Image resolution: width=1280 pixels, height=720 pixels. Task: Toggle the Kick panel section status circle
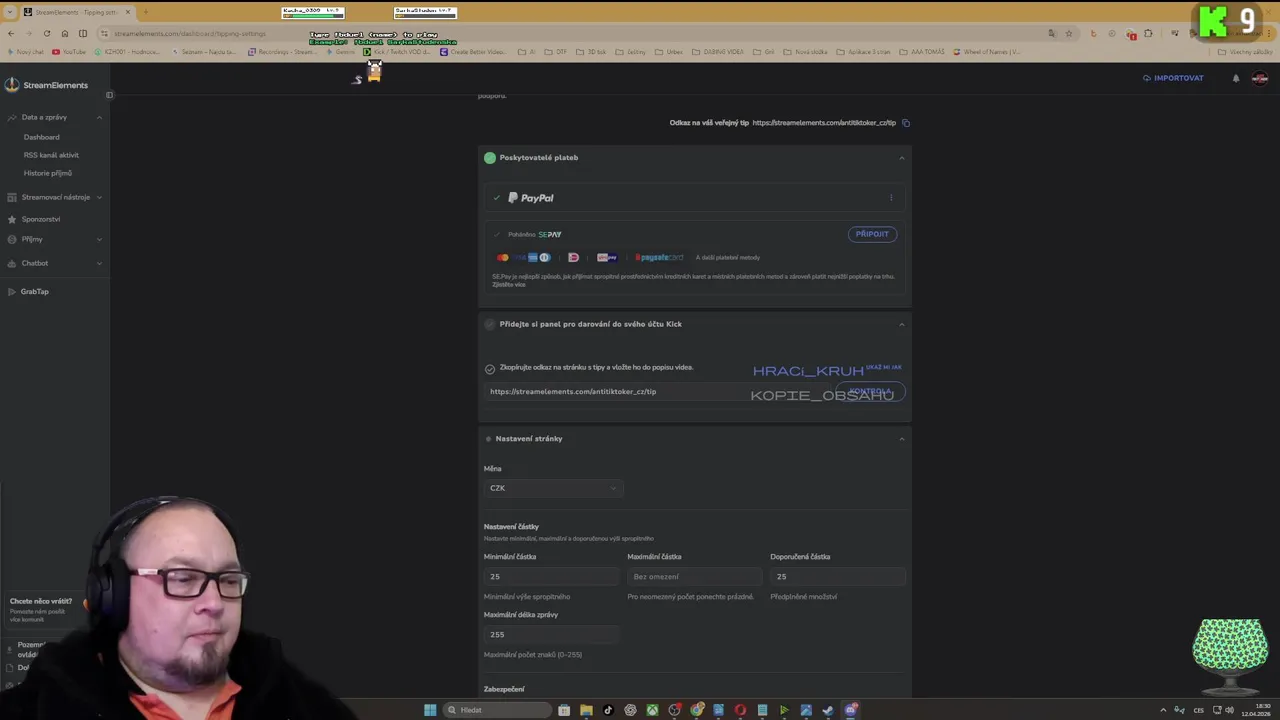(490, 324)
